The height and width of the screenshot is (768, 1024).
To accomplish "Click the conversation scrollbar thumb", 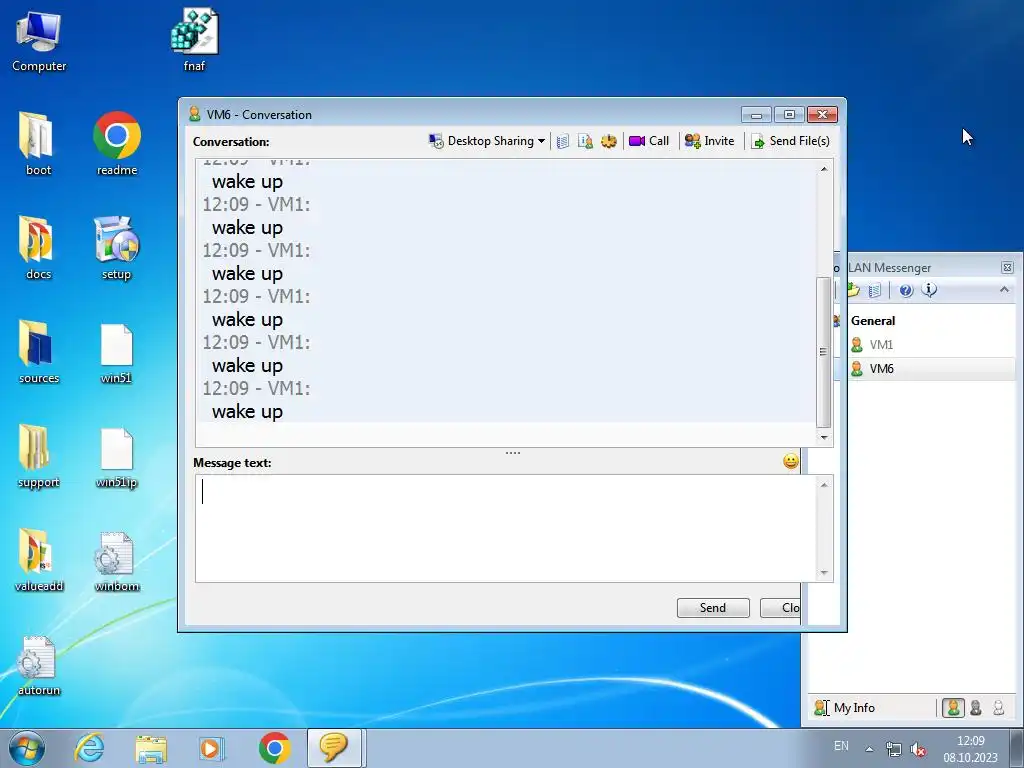I will (824, 352).
